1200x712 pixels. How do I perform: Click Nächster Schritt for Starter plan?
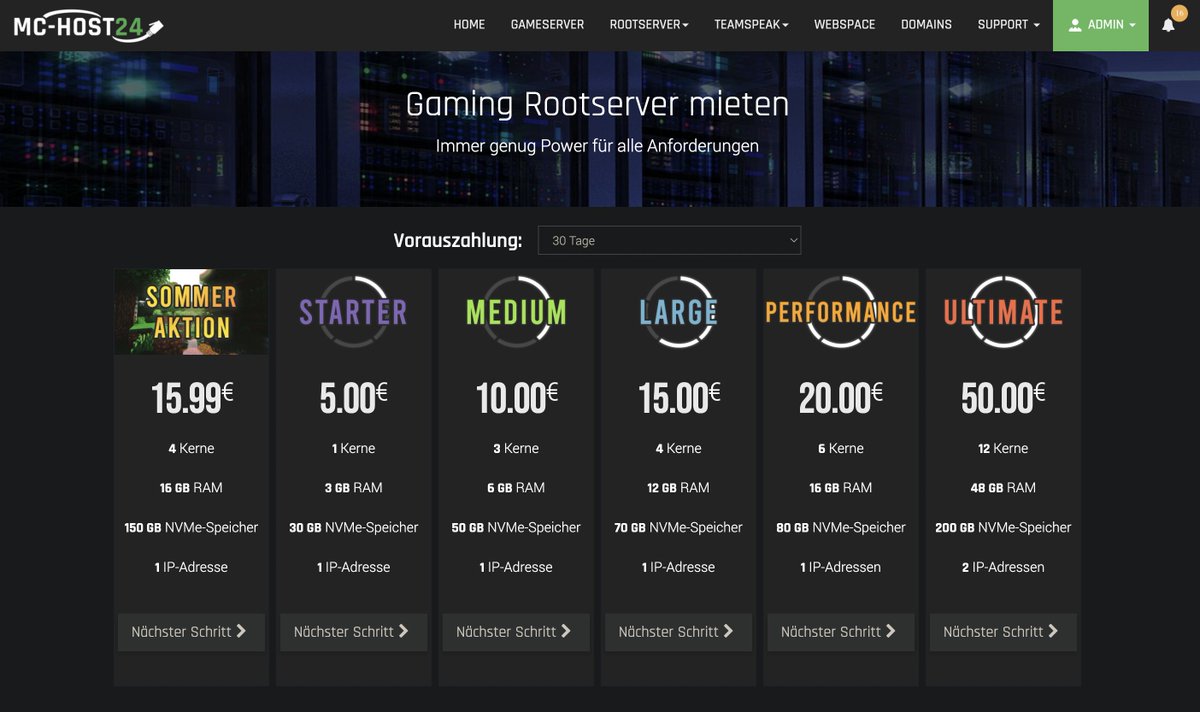[x=353, y=632]
